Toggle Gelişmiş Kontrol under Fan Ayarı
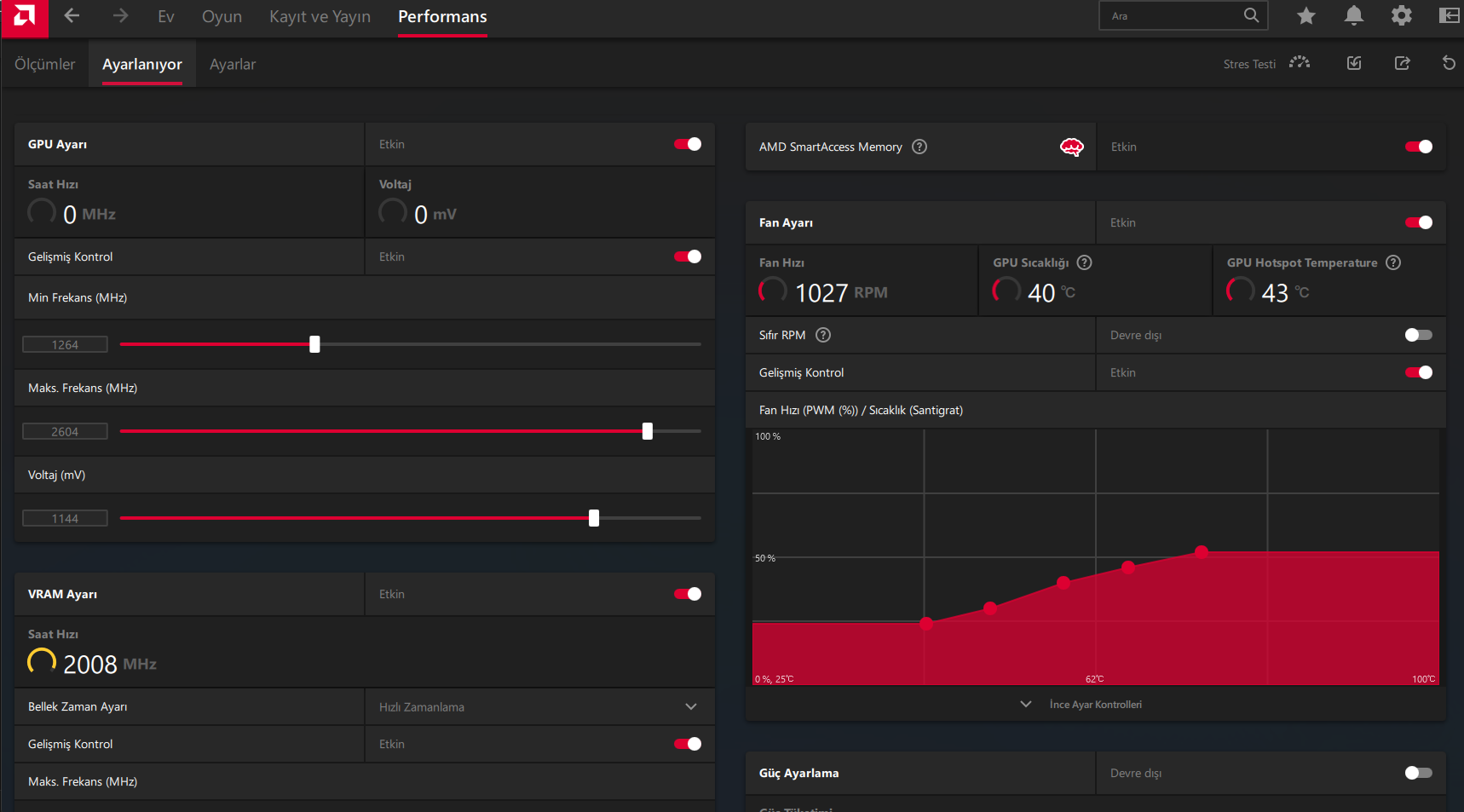Screen dimensions: 1464x812 [x=1419, y=372]
